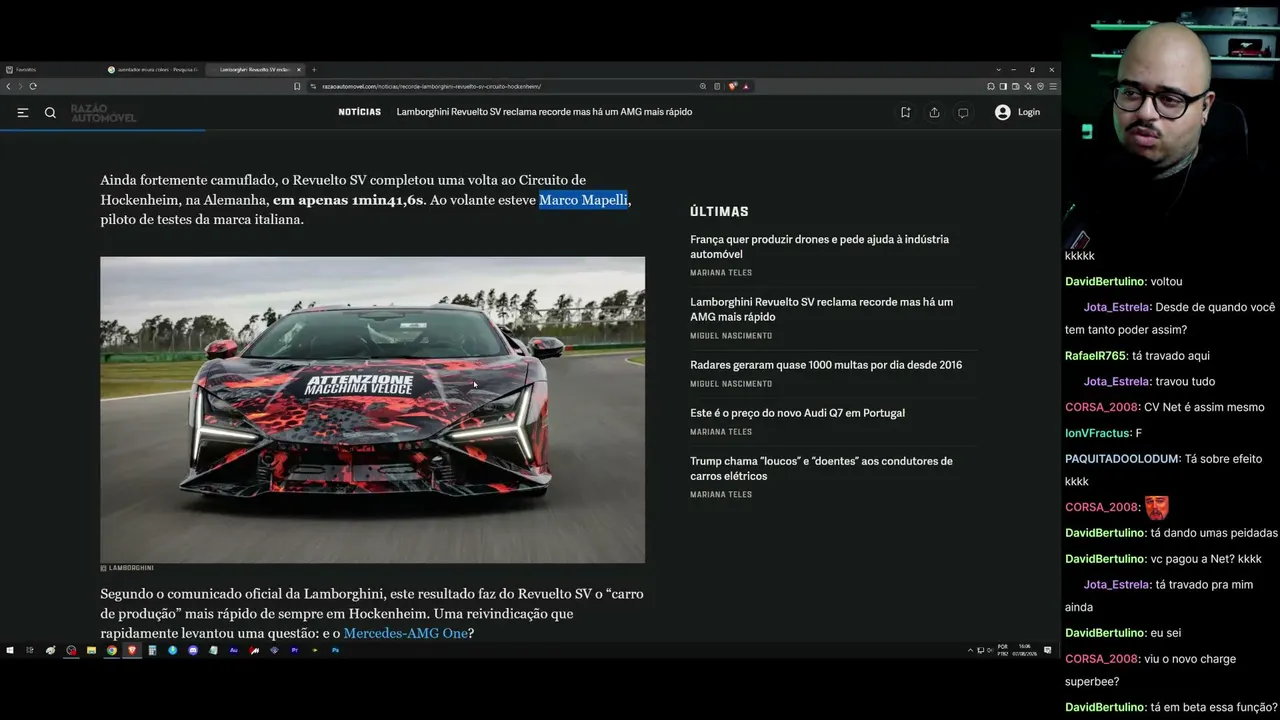Click author Mariana Teles under the drones article
Screen dimensions: 1280x720
tap(721, 273)
